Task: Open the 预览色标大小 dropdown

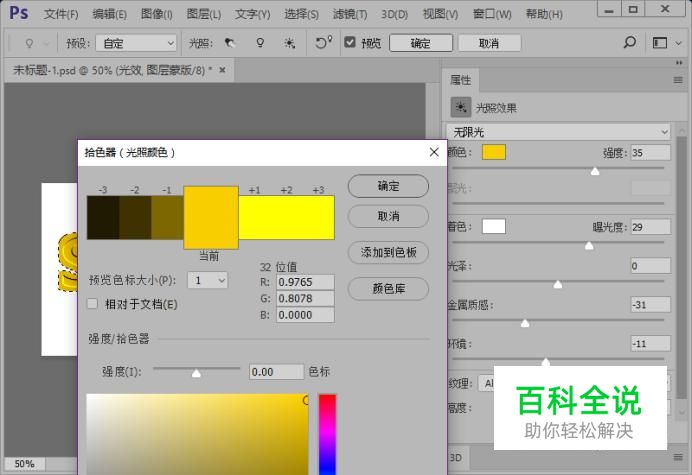Action: 207,280
